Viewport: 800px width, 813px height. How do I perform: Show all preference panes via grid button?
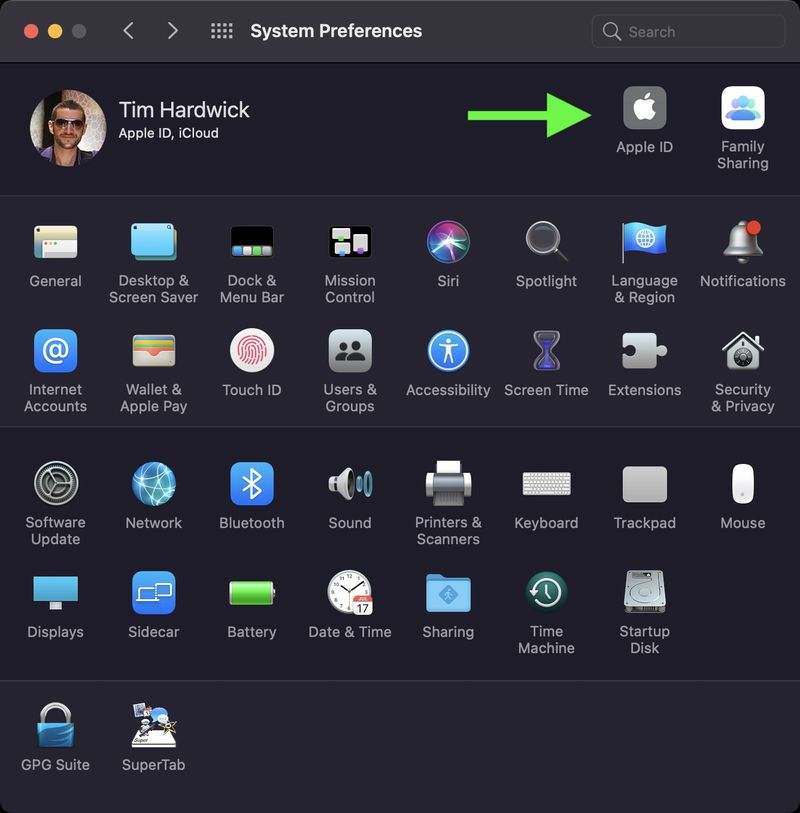[x=220, y=31]
